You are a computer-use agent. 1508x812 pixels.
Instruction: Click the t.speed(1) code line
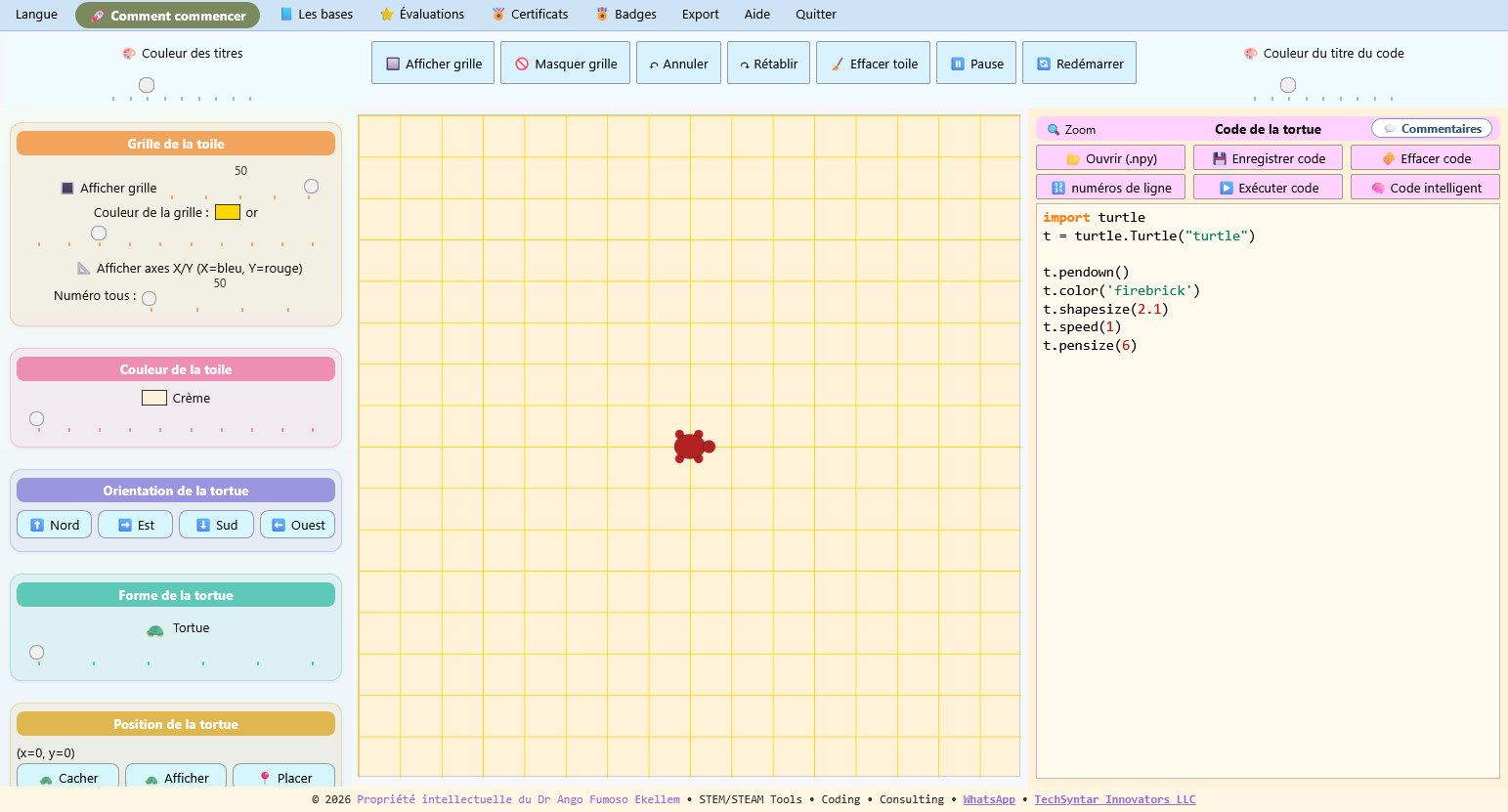1082,326
